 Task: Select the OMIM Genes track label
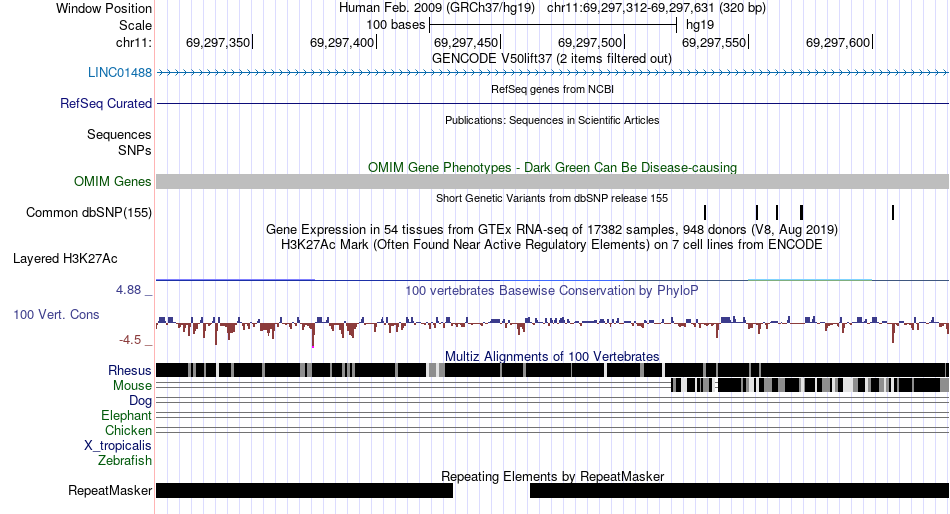click(113, 182)
